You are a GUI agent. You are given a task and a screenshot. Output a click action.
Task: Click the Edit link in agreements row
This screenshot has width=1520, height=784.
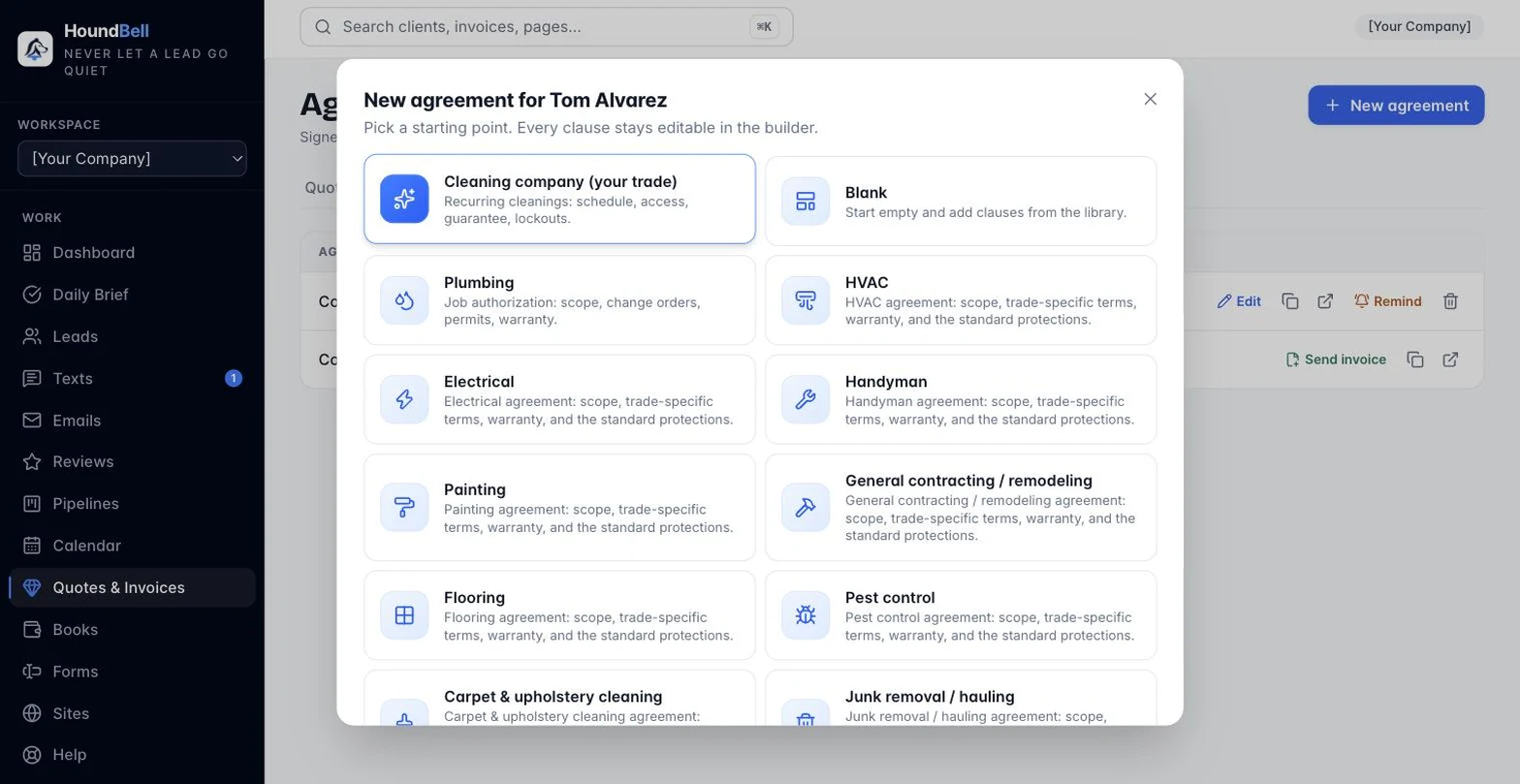(1239, 301)
